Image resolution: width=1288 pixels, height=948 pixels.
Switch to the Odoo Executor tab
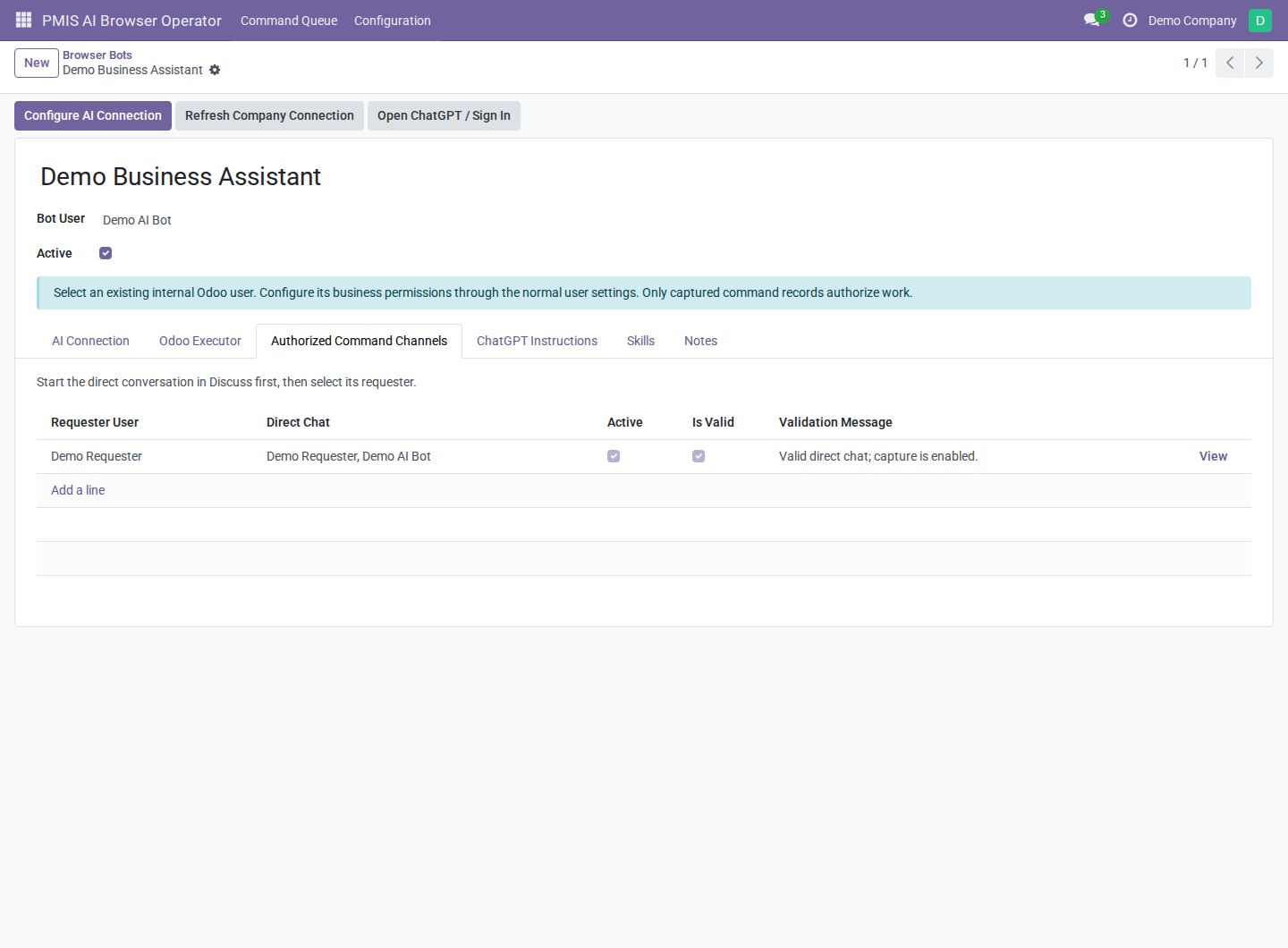point(200,341)
